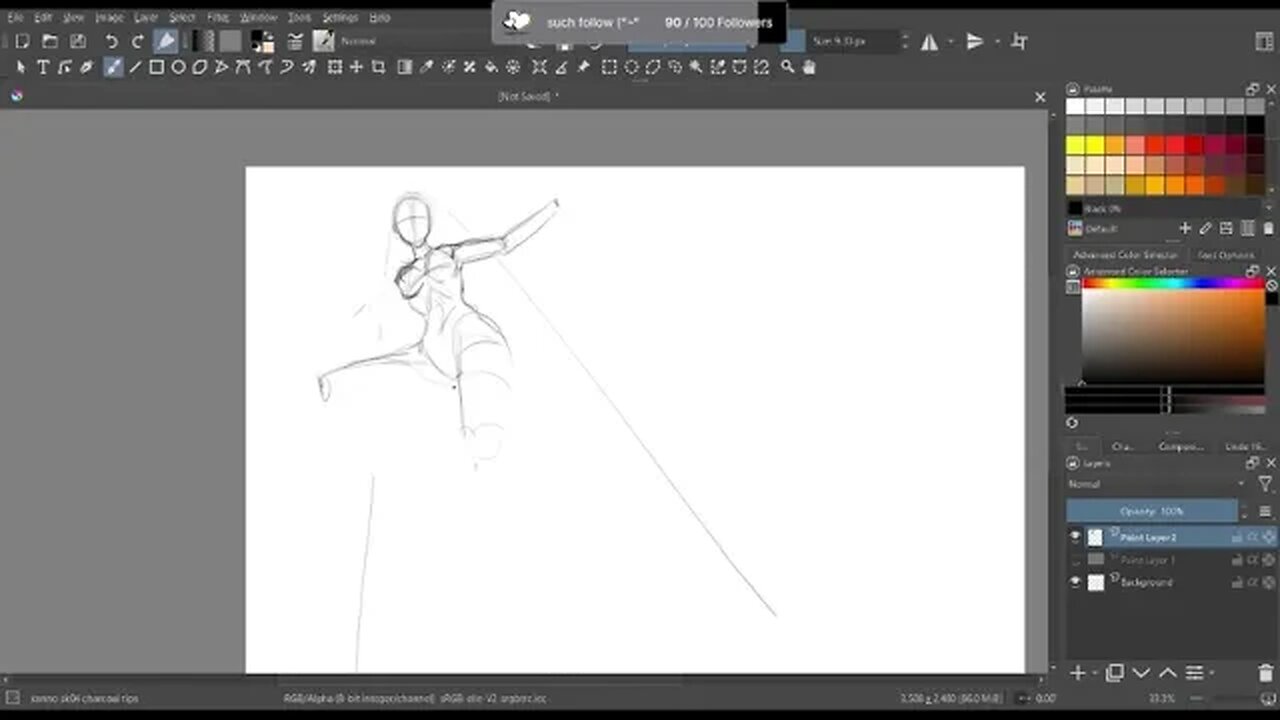The image size is (1280, 720).
Task: Select the Pan hand tool
Action: pyautogui.click(x=809, y=67)
